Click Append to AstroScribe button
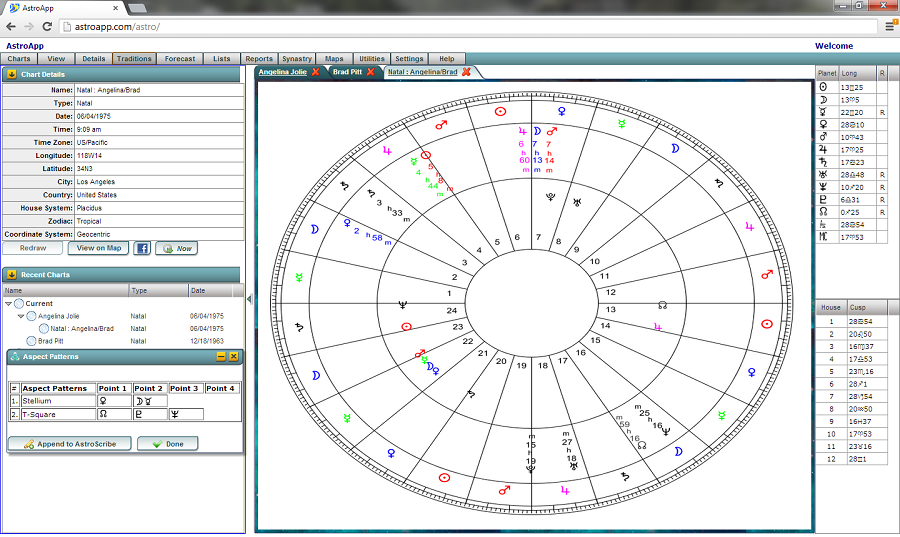Viewport: 900px width, 537px height. coord(69,443)
